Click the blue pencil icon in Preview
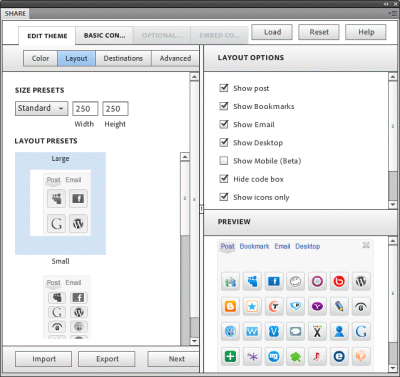 (x=339, y=306)
